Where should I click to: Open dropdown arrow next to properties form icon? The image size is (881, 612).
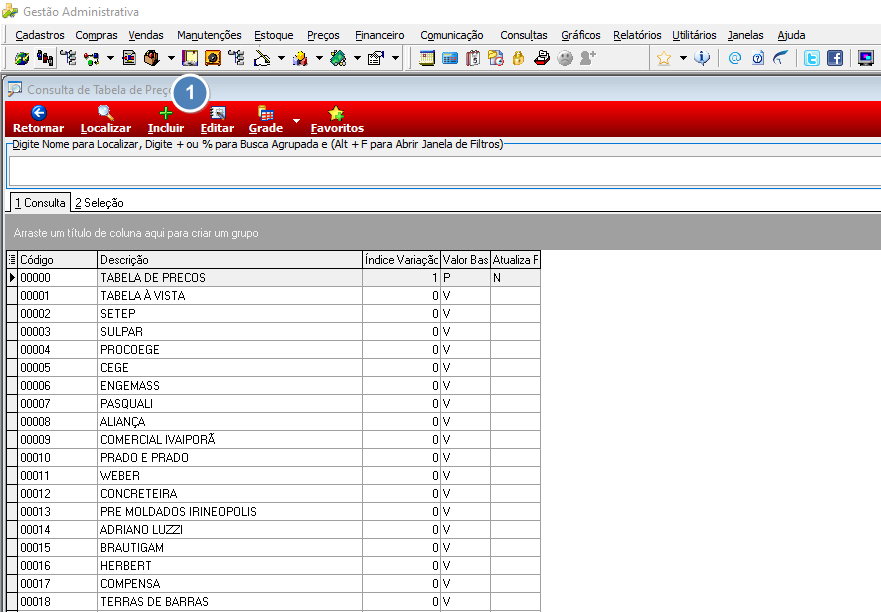pyautogui.click(x=395, y=58)
